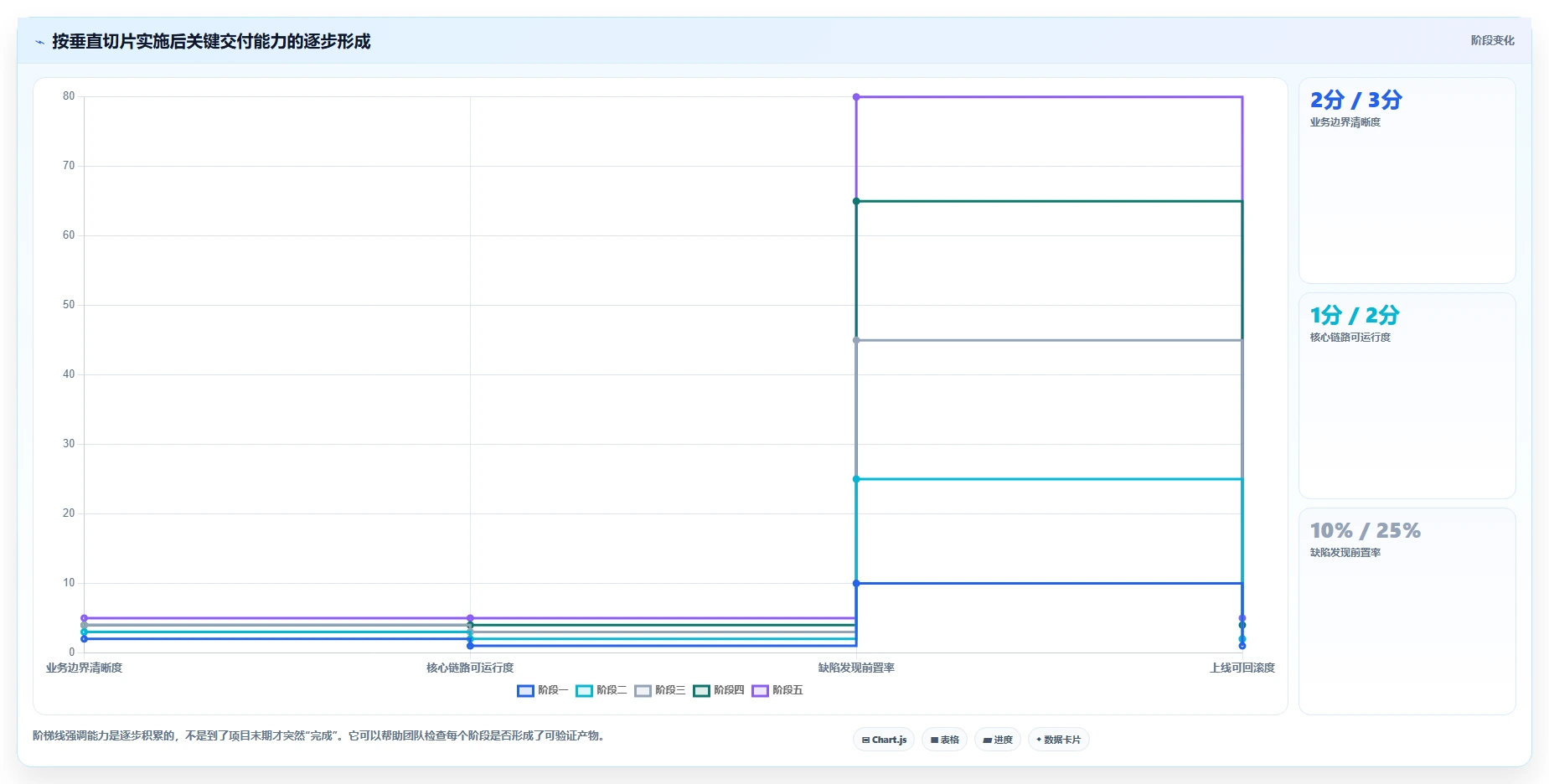Viewport: 1549px width, 784px height.
Task: Click the y-axis tick value 60
Action: pos(69,235)
